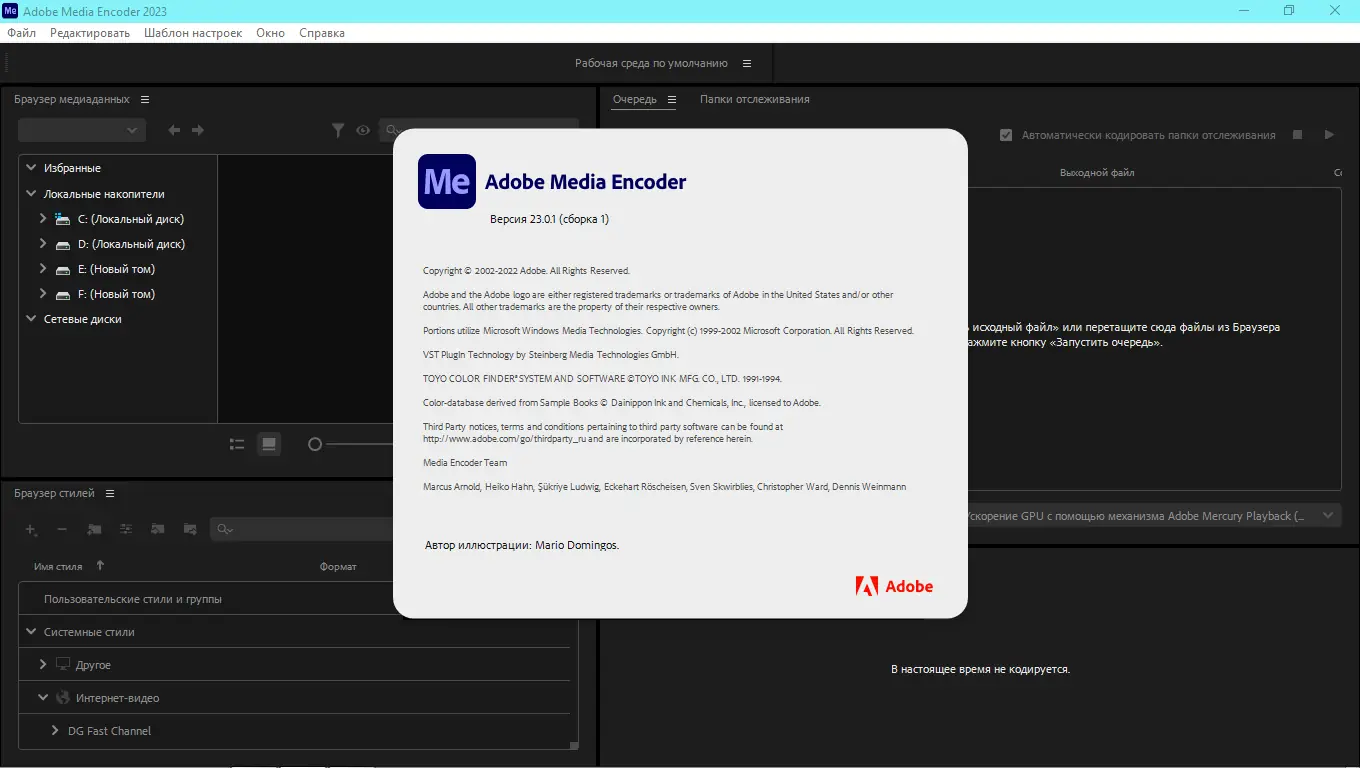1360x768 pixels.
Task: Click the Автор иллюстрации: Mario Domingos credit
Action: coord(522,545)
